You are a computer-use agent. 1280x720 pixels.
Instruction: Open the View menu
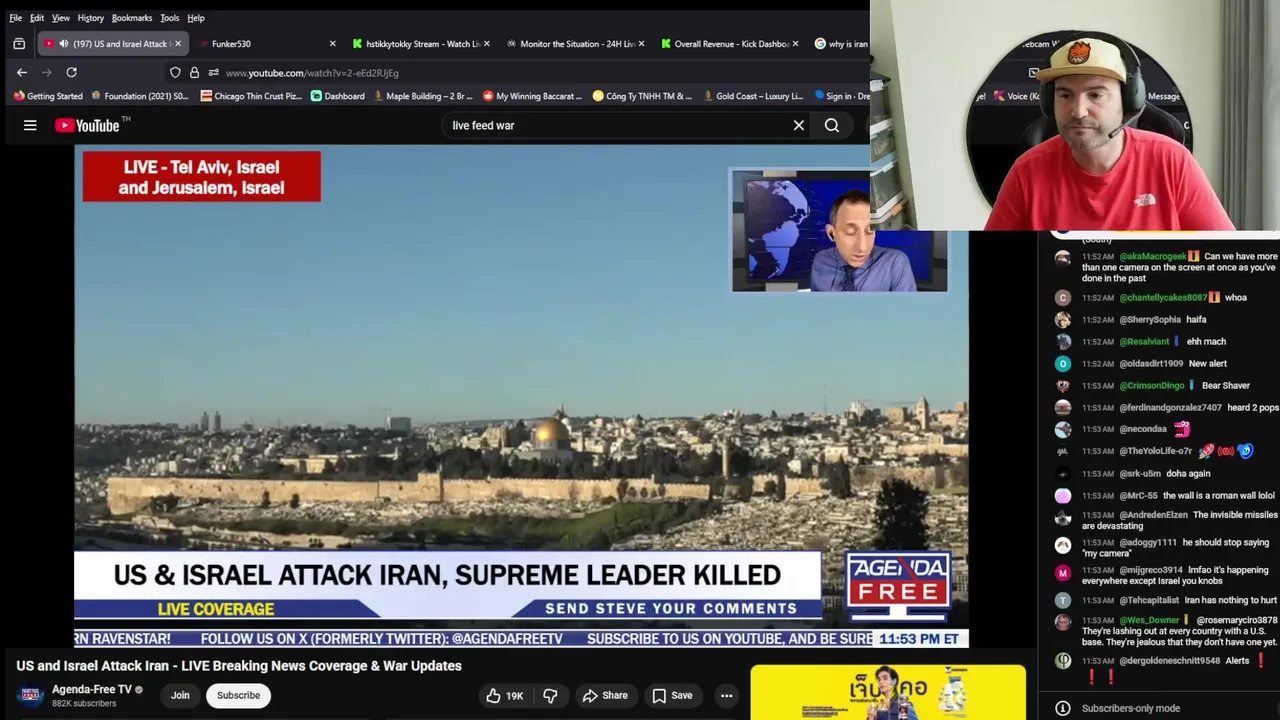pyautogui.click(x=61, y=18)
